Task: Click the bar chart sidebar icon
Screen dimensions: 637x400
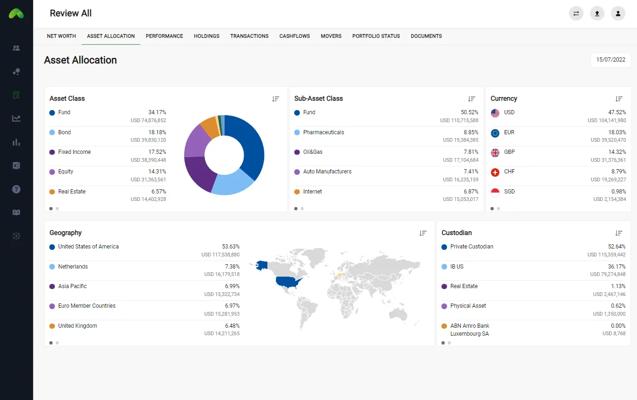Action: pos(16,142)
